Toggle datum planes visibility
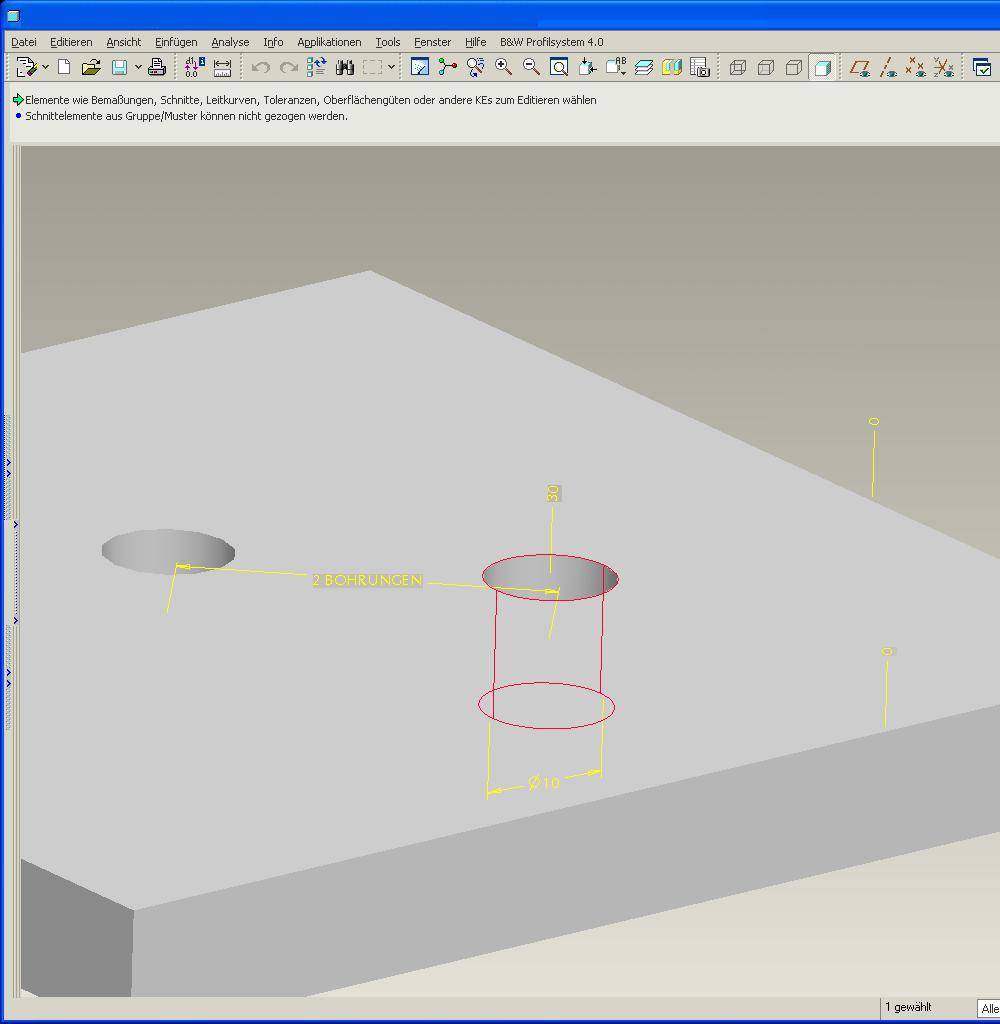Screen dimensions: 1000x1024 pos(859,67)
